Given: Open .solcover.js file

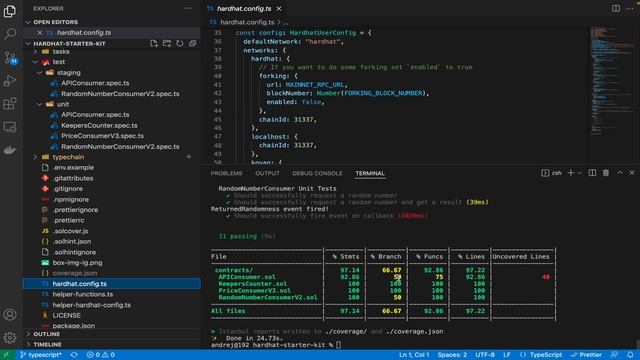Looking at the screenshot, I should click(x=111, y=231).
